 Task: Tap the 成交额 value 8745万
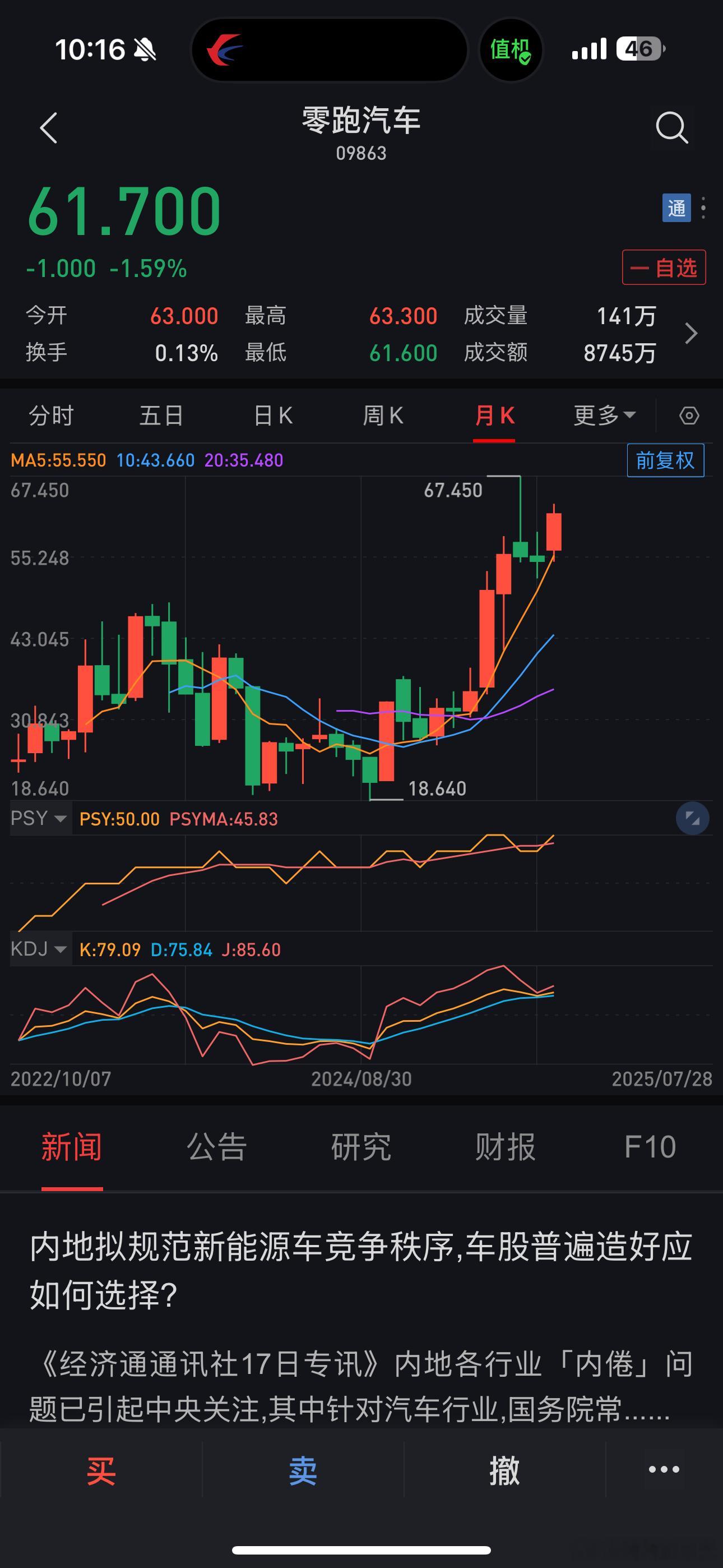[x=619, y=353]
